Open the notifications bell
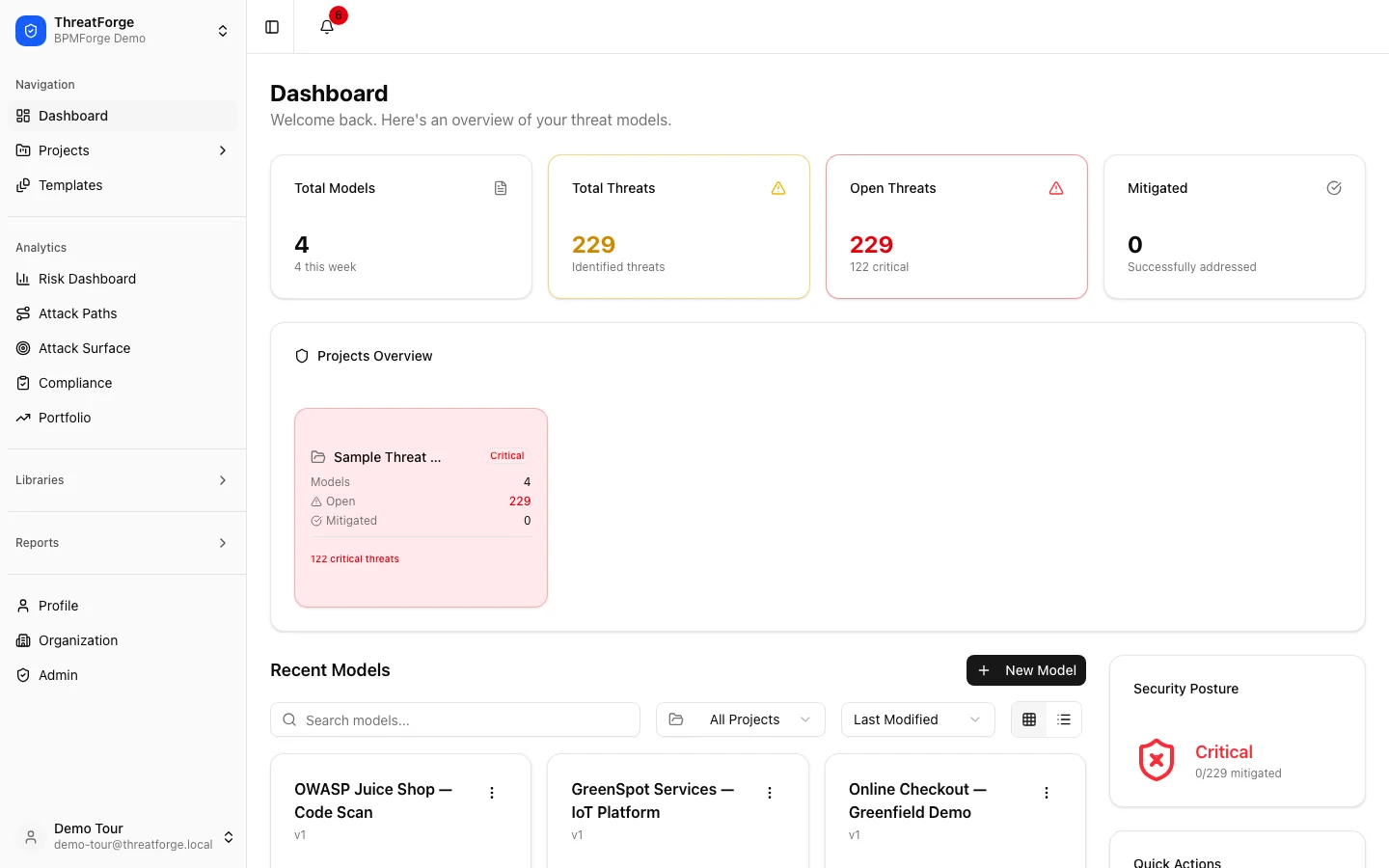The width and height of the screenshot is (1389, 868). coord(327,27)
